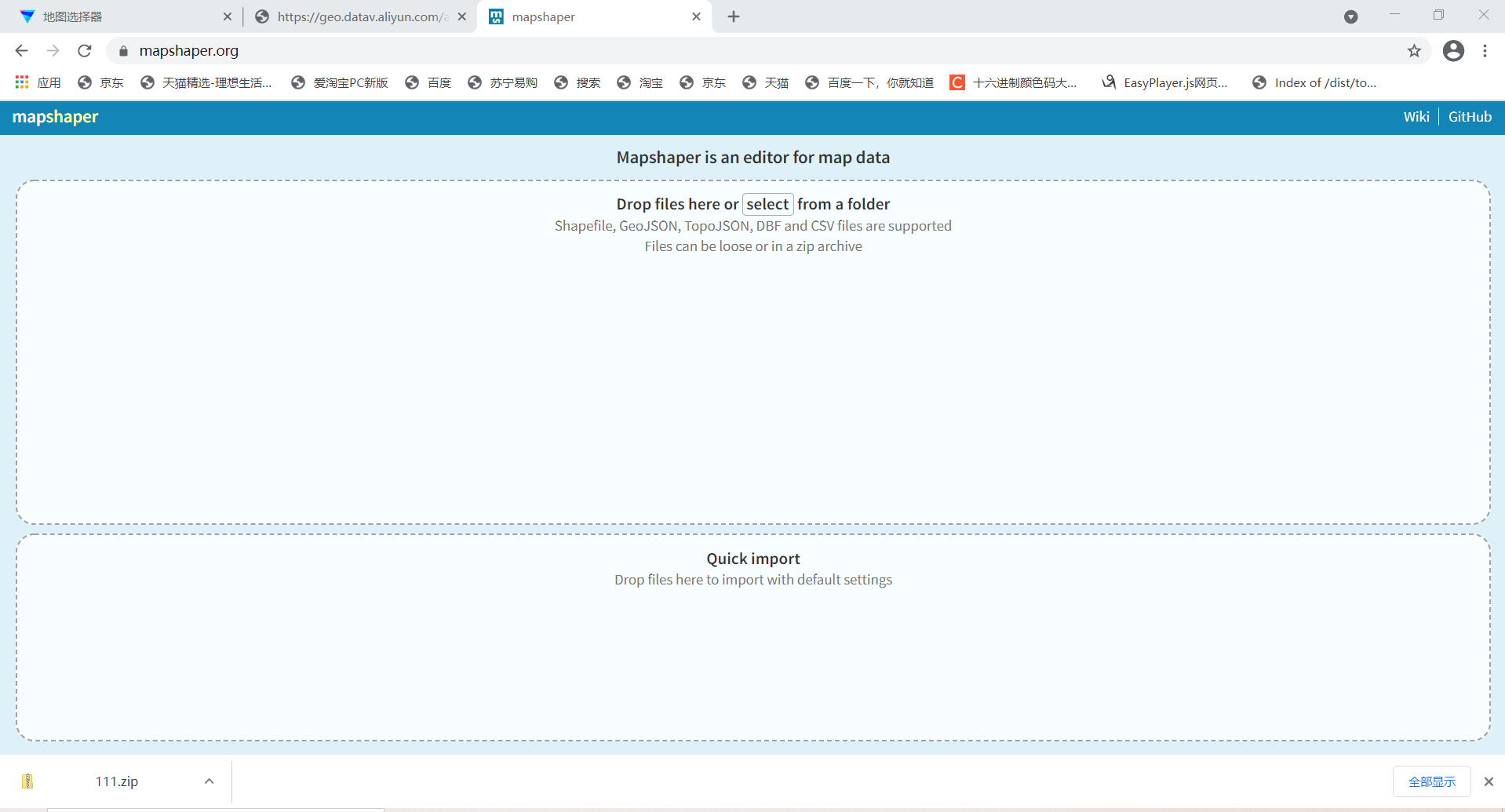Open the GitHub link
The height and width of the screenshot is (812, 1505).
click(1470, 117)
